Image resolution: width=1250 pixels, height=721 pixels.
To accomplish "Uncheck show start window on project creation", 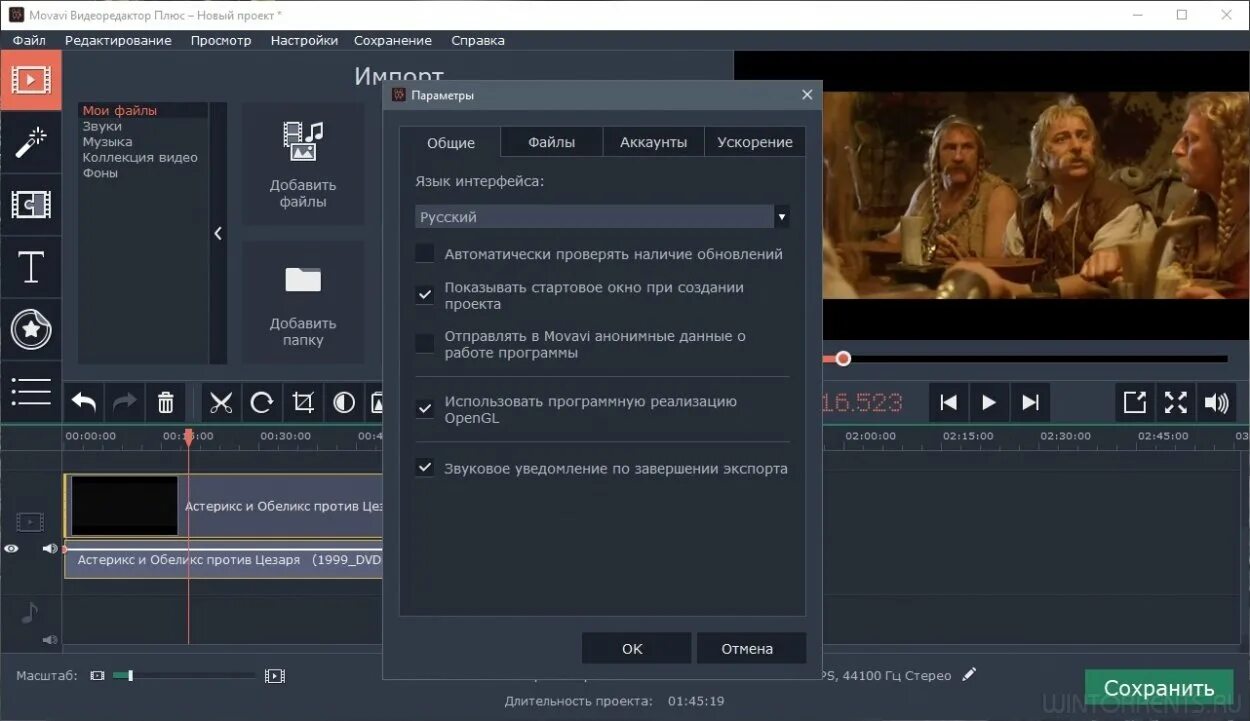I will [425, 295].
